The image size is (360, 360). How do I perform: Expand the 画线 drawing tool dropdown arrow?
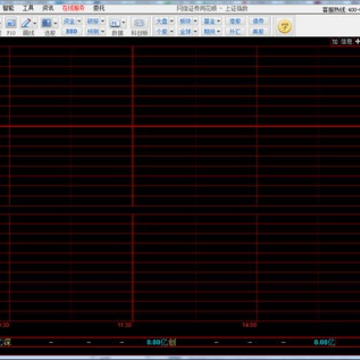35,23
